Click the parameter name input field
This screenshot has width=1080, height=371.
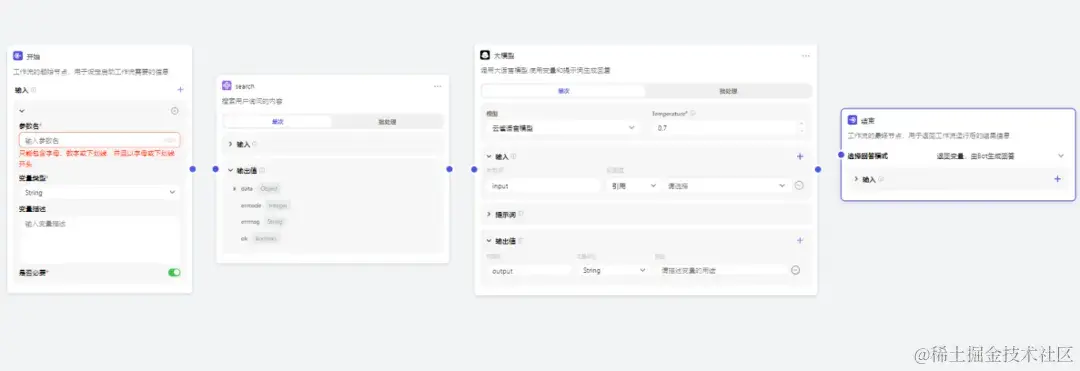(100, 140)
